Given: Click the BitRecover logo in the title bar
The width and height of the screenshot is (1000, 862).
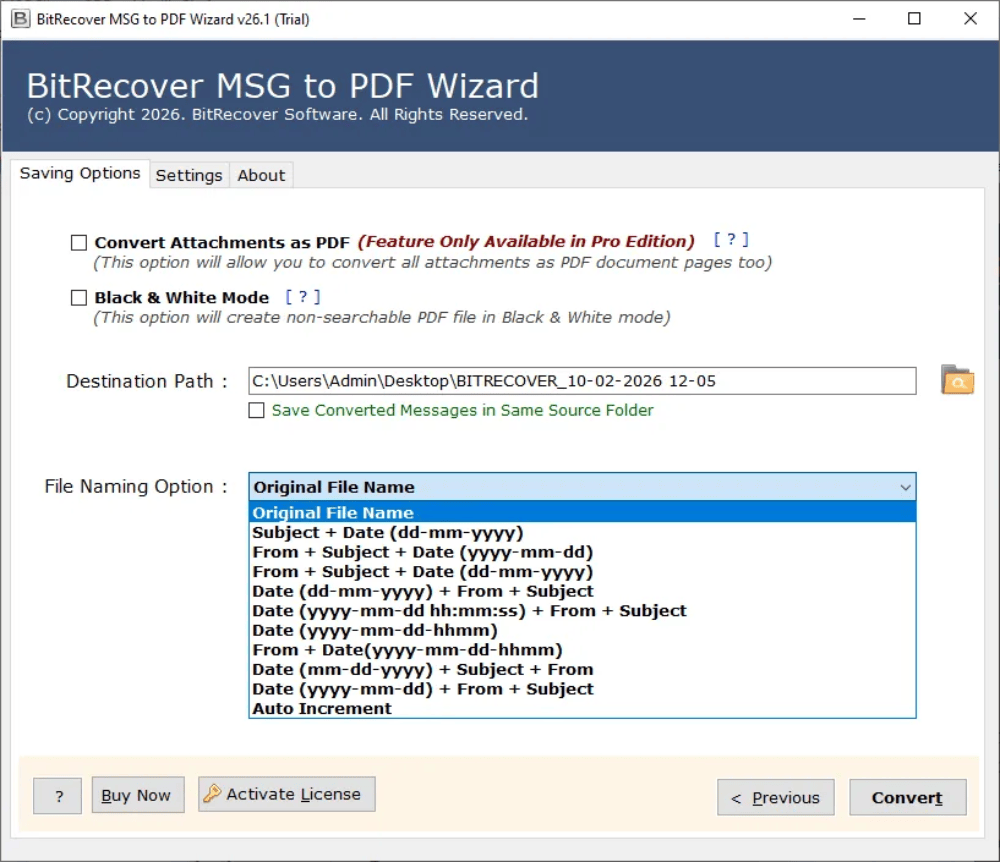Looking at the screenshot, I should click(x=21, y=18).
